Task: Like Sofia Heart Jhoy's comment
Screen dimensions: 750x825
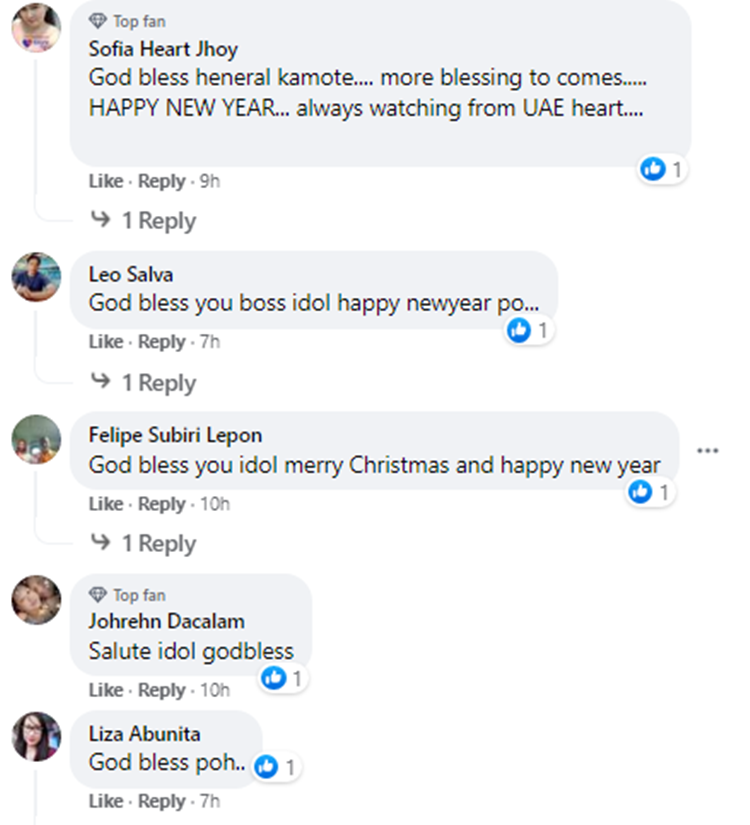Action: [105, 181]
